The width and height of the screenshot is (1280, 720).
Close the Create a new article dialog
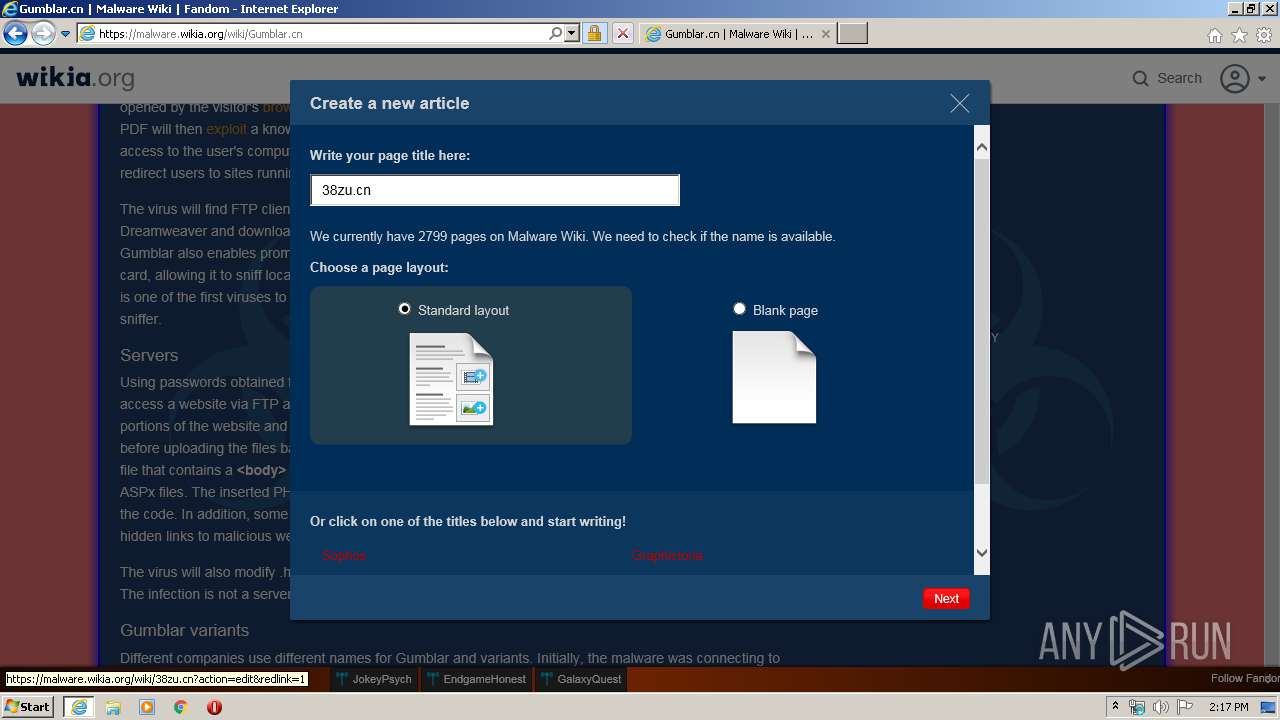(x=960, y=103)
